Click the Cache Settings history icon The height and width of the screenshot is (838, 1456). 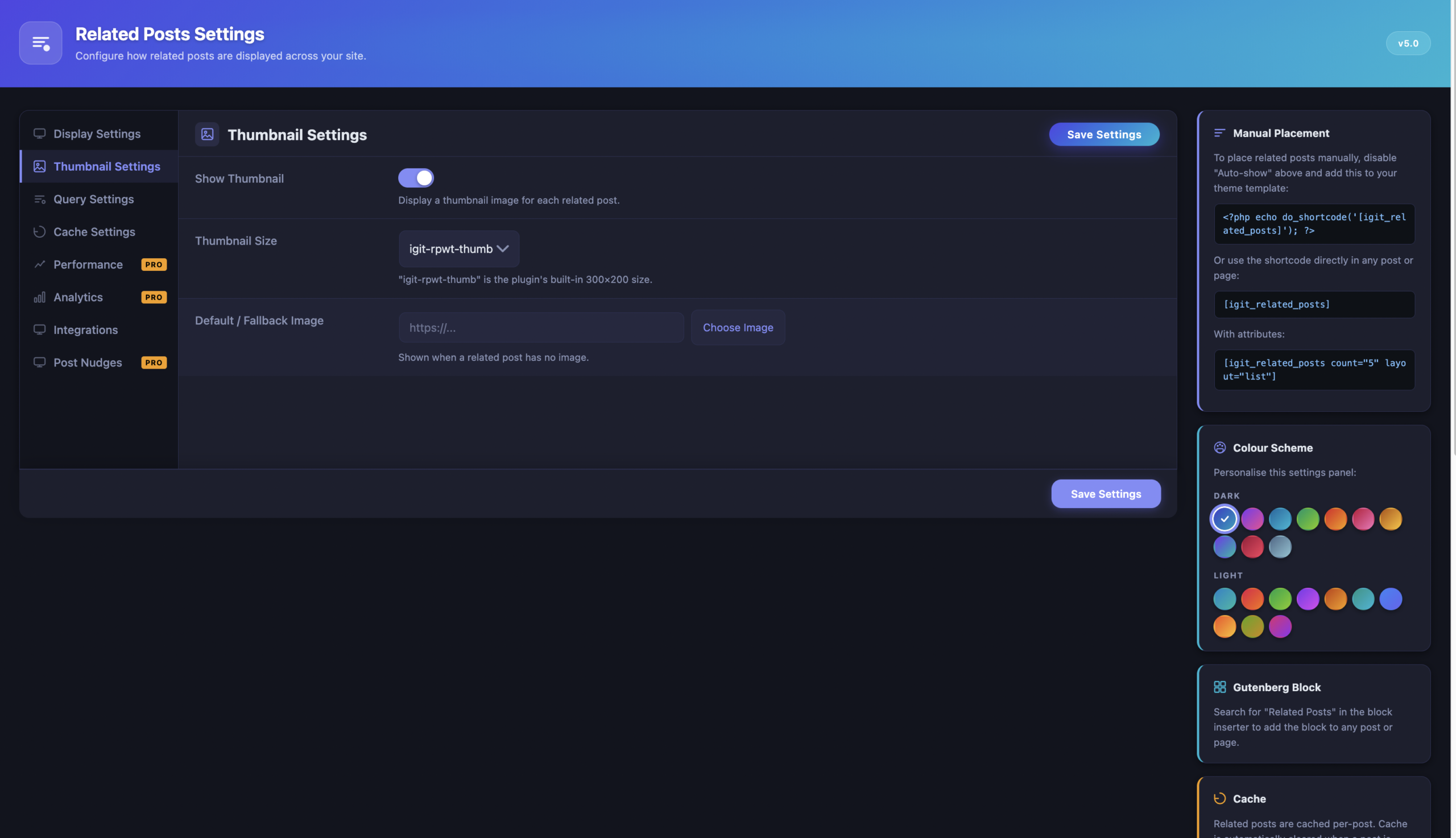39,232
